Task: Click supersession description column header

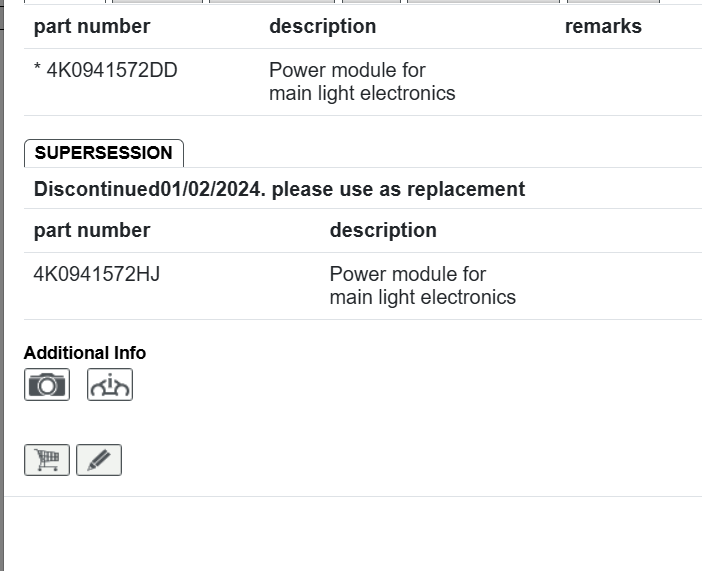Action: tap(383, 230)
